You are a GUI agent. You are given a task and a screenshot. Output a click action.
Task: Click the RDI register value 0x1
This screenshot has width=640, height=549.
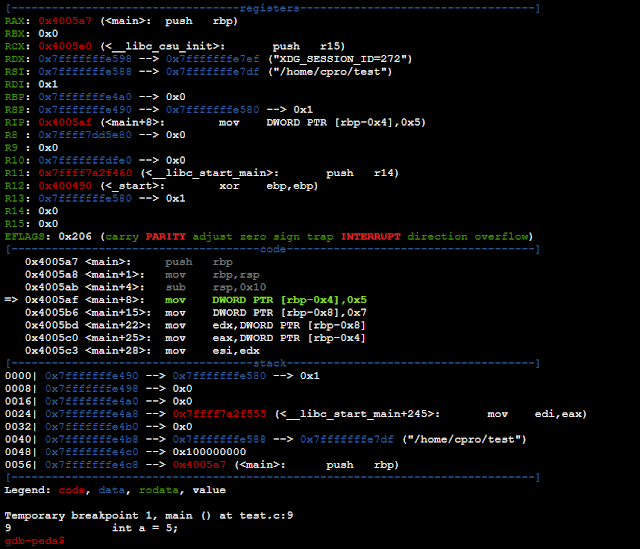[x=48, y=84]
